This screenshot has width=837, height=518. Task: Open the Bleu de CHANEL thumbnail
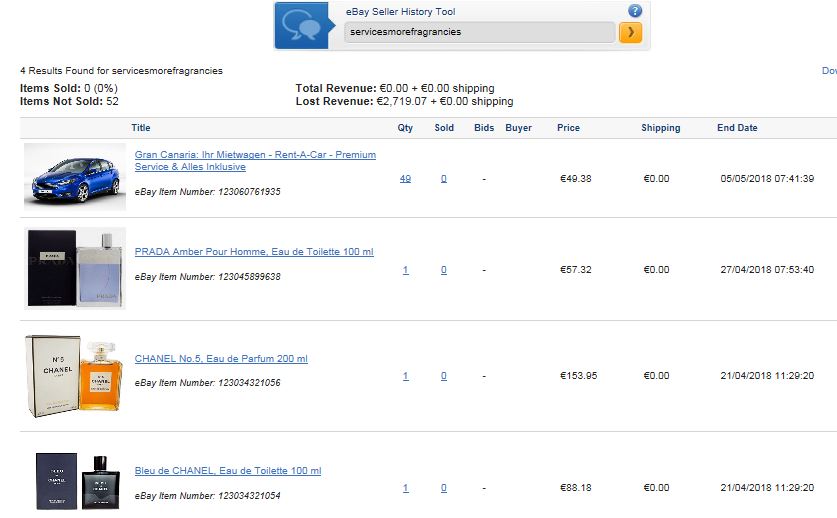click(77, 482)
